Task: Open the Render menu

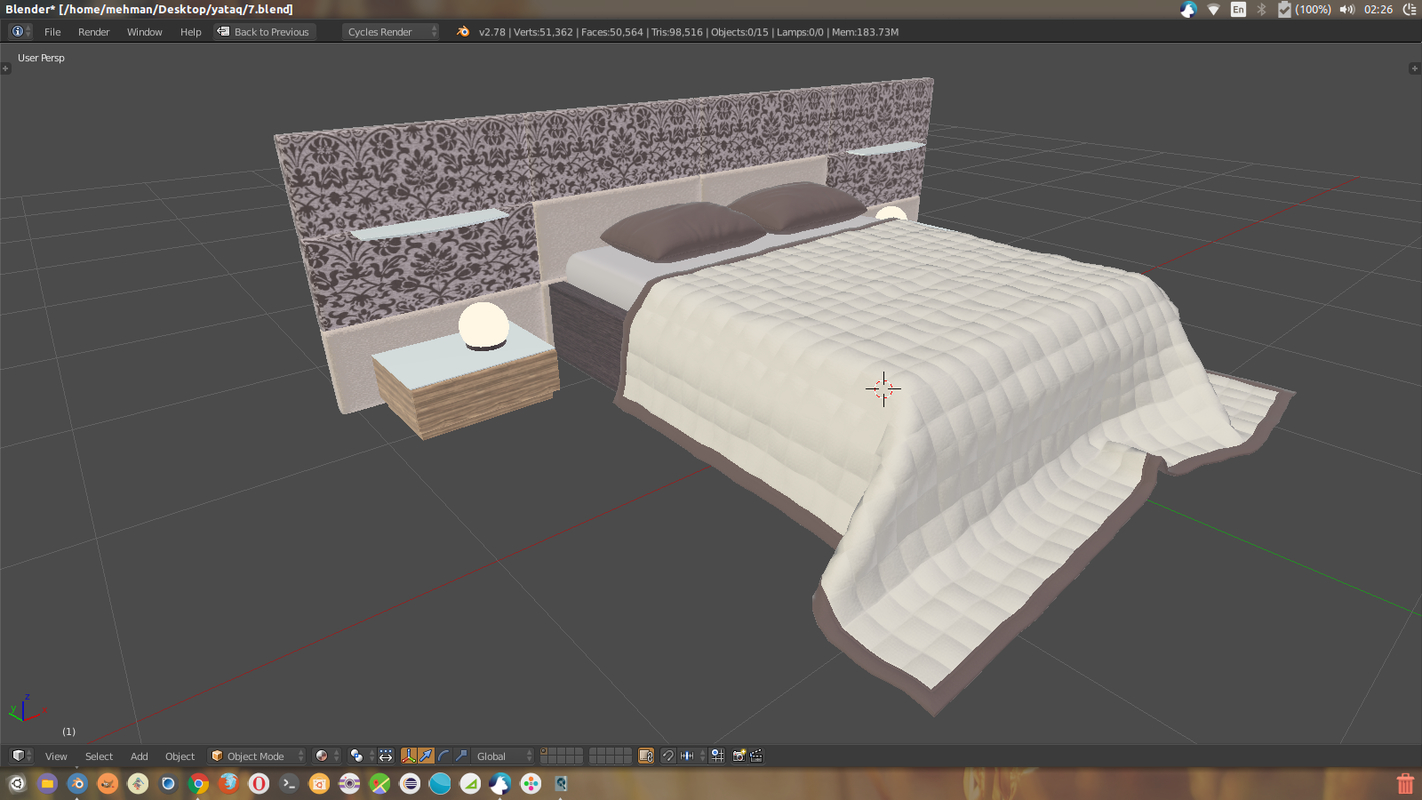Action: pos(93,31)
